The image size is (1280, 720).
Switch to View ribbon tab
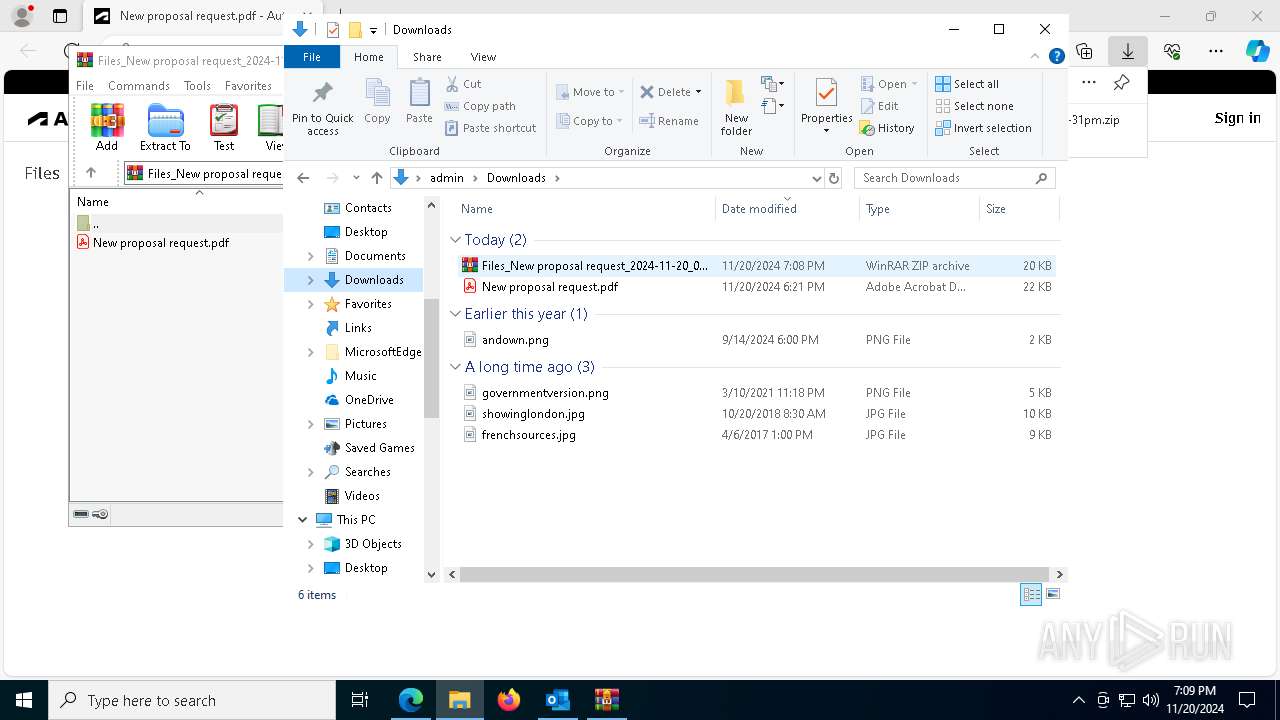click(x=483, y=57)
